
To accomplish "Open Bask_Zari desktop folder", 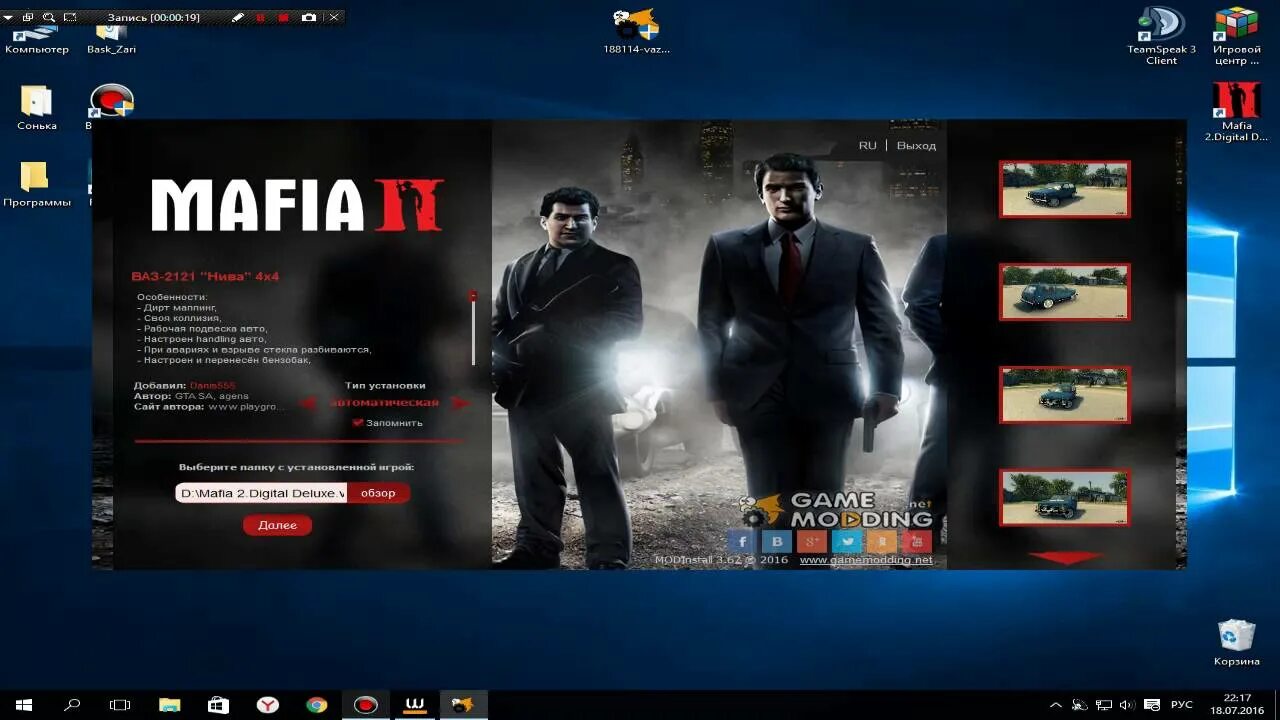I will point(111,42).
